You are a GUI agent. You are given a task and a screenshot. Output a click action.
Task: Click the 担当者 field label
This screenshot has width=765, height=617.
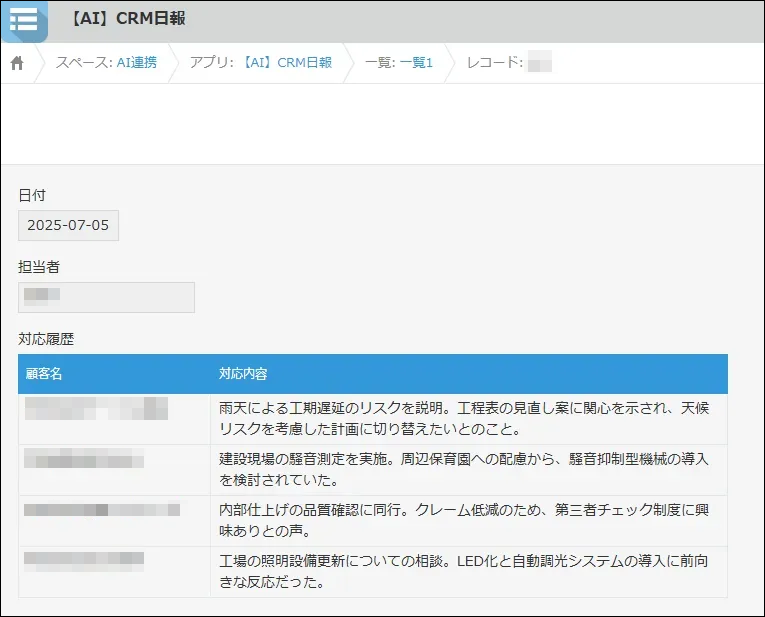pos(39,267)
